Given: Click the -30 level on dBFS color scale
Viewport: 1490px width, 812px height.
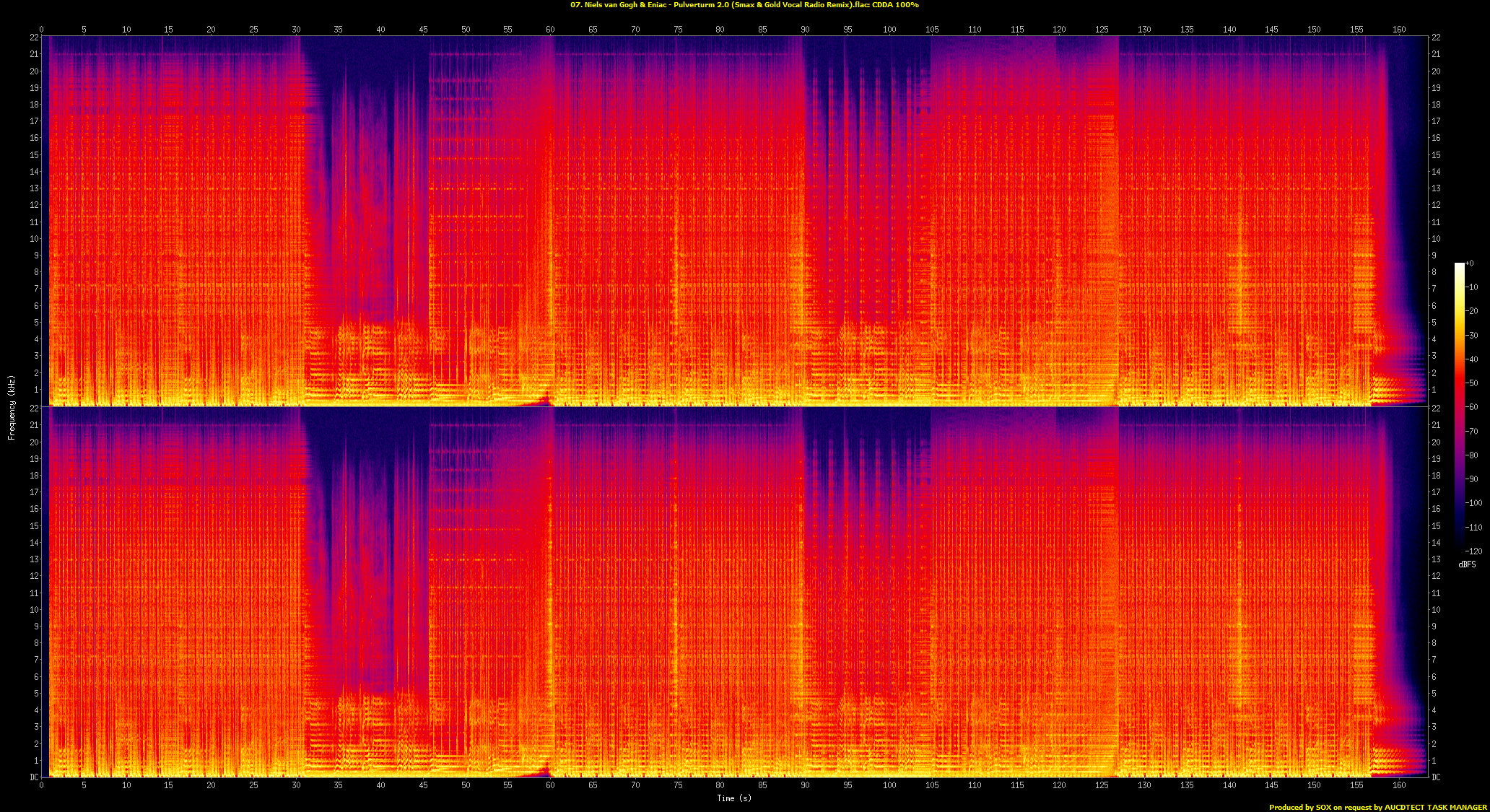Looking at the screenshot, I should coord(1472,335).
